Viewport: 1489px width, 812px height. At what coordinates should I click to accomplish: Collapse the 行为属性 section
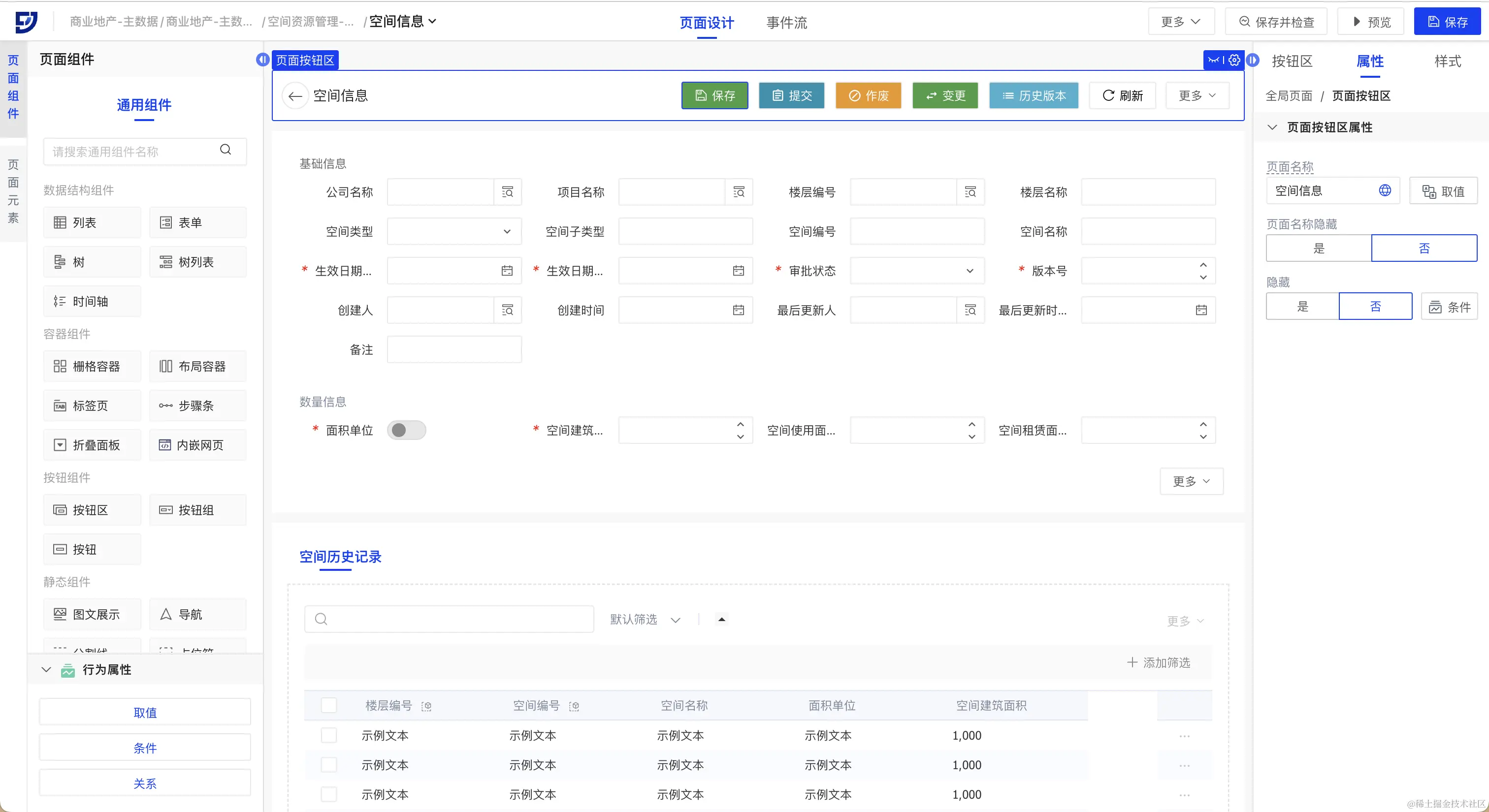tap(46, 670)
